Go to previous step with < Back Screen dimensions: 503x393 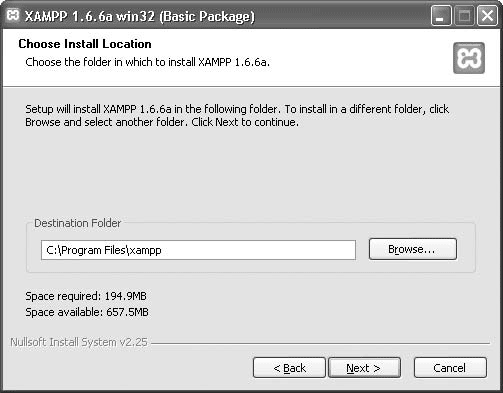(x=289, y=368)
